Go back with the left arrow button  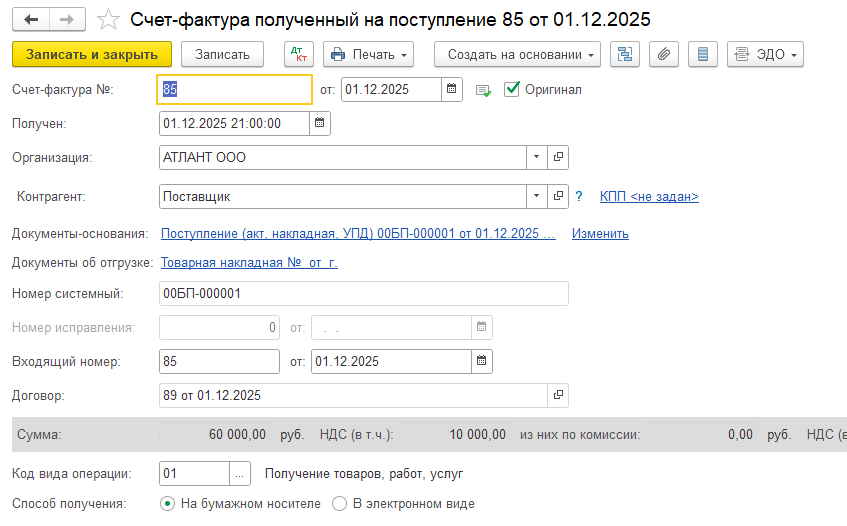click(31, 20)
